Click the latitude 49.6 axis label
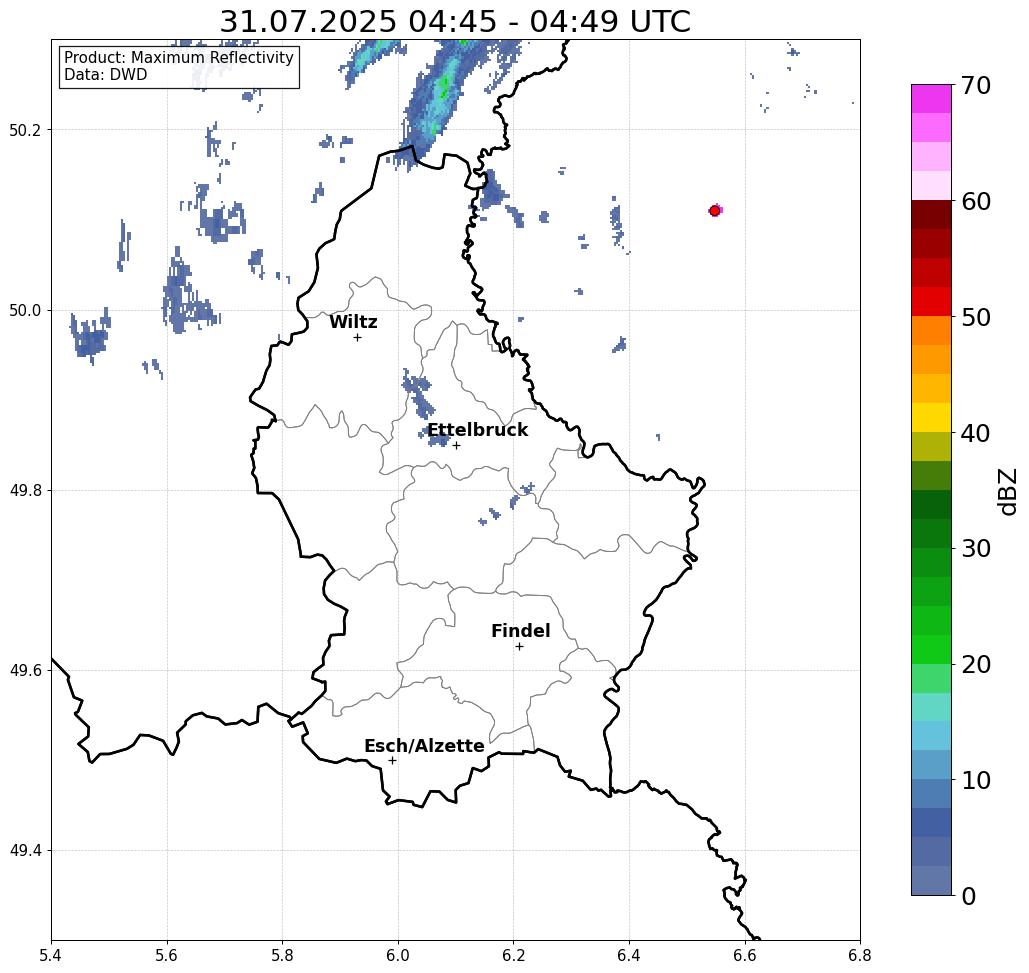This screenshot has height=973, width=1029. coord(25,671)
